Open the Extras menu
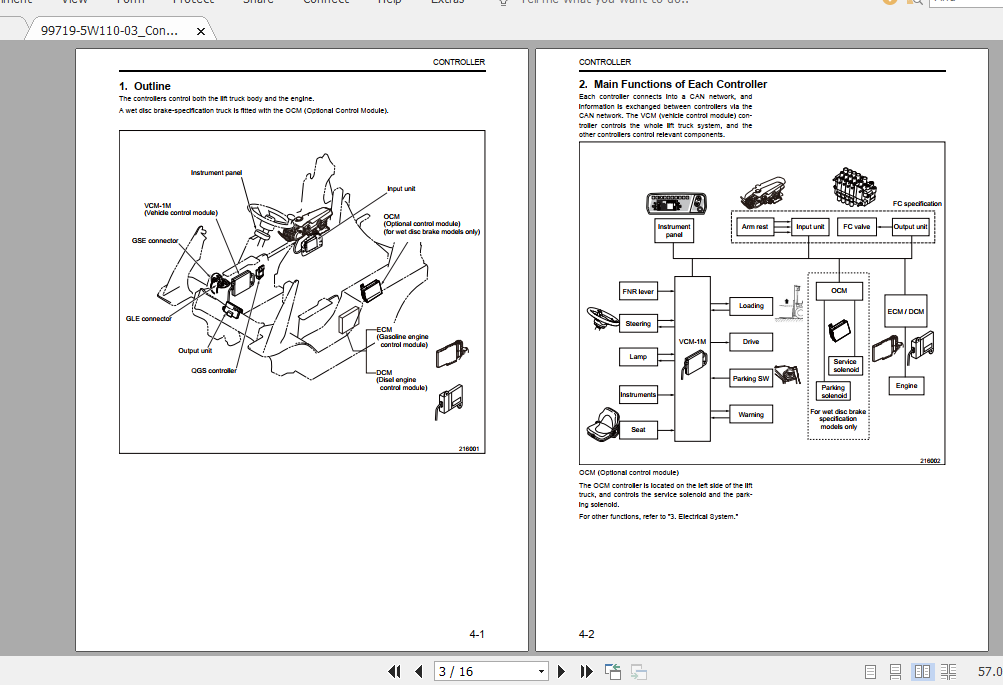 [447, 3]
